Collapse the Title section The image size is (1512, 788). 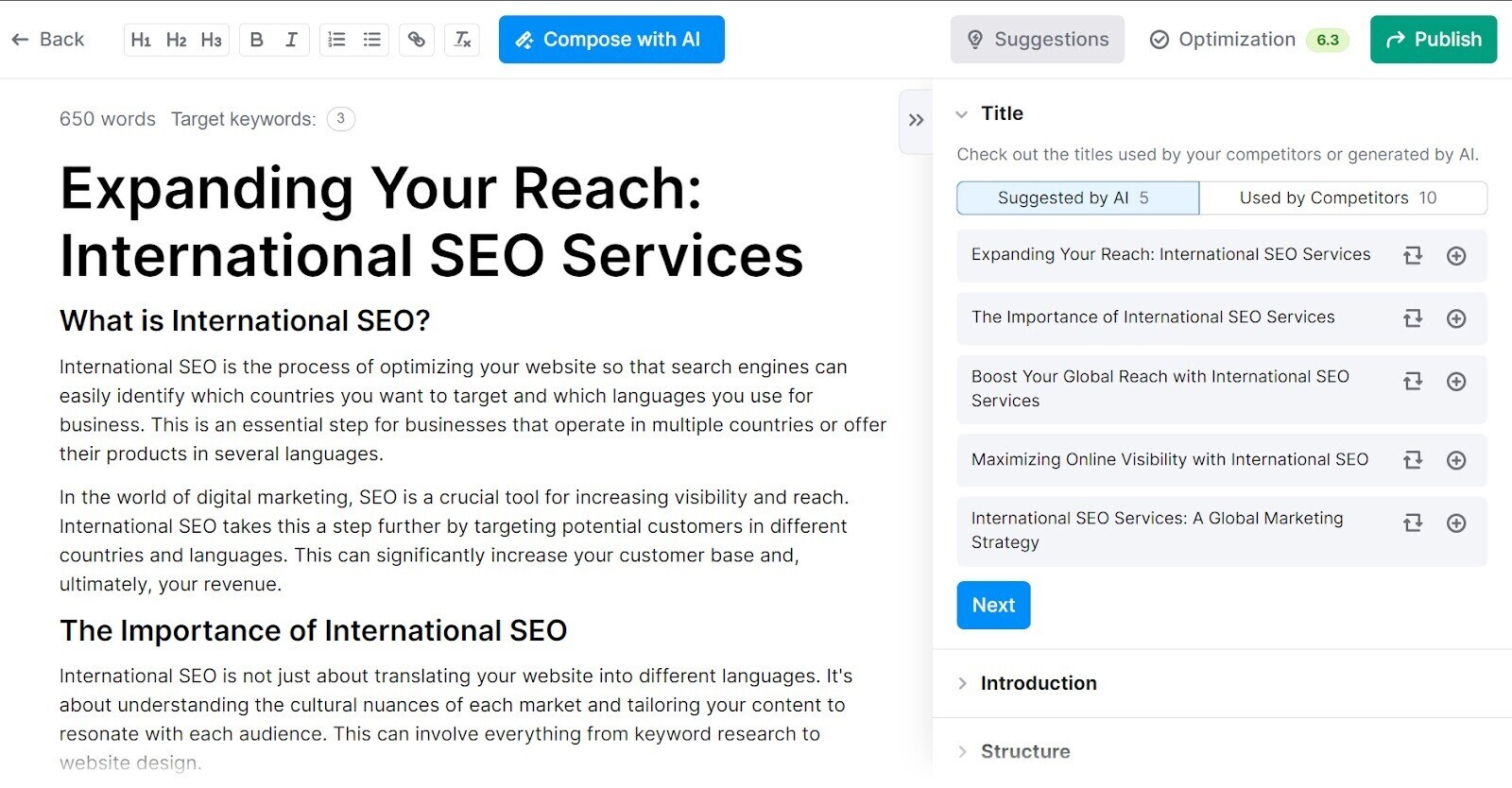pyautogui.click(x=962, y=113)
